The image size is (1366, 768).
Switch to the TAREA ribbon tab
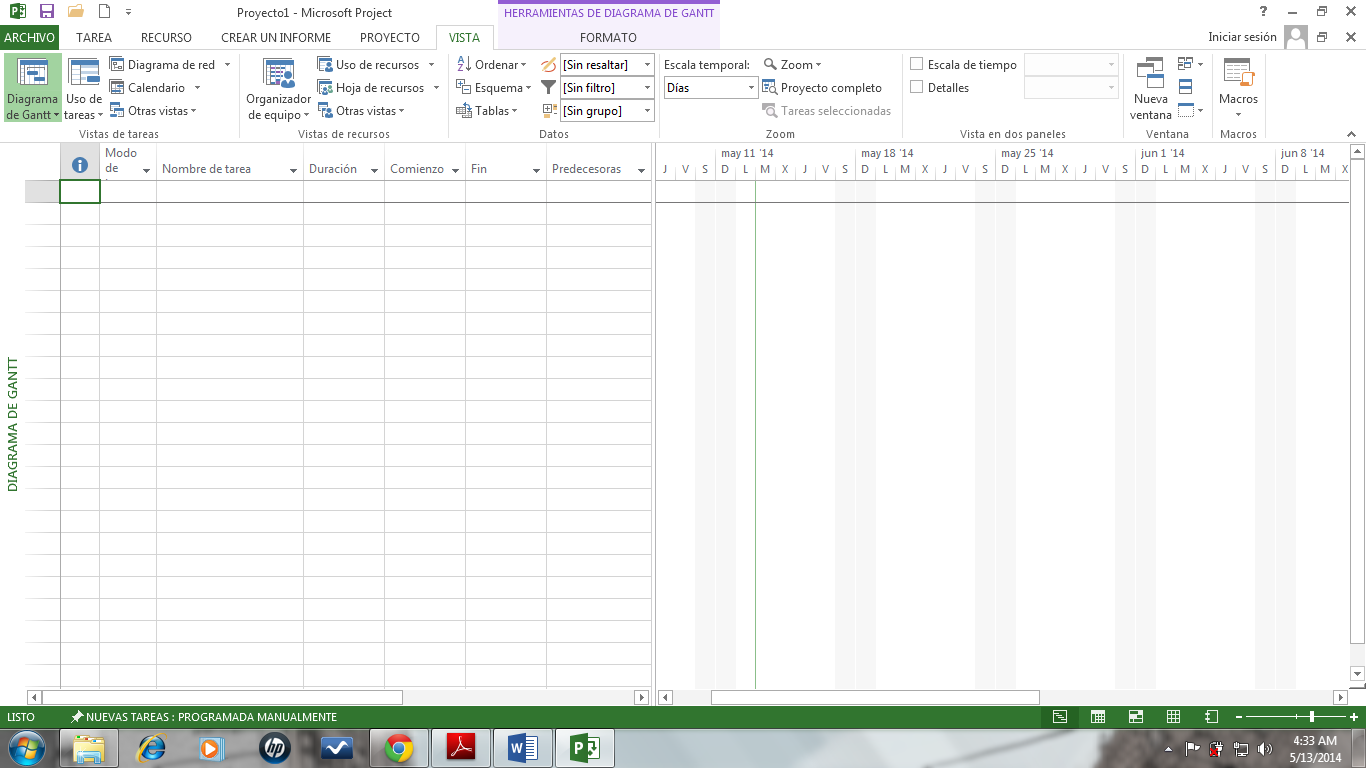pos(94,38)
